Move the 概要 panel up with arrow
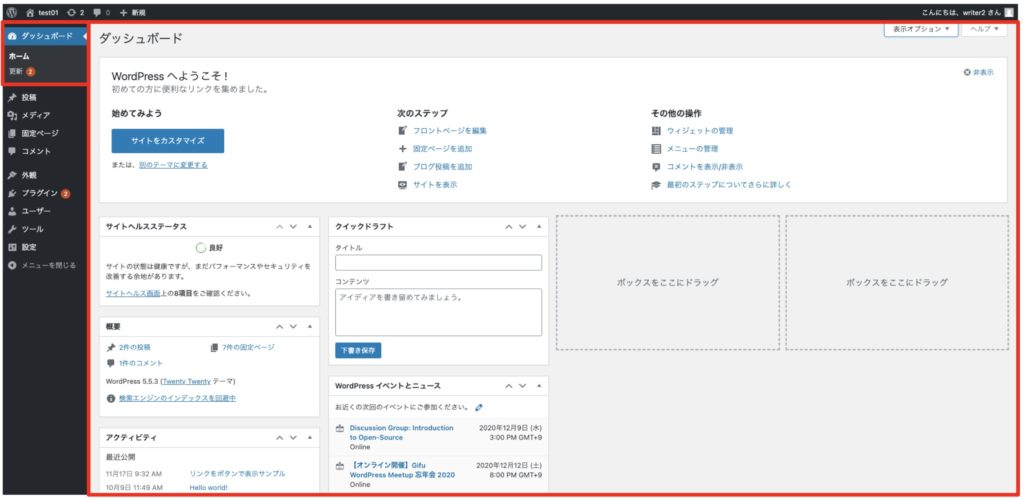 coord(279,326)
